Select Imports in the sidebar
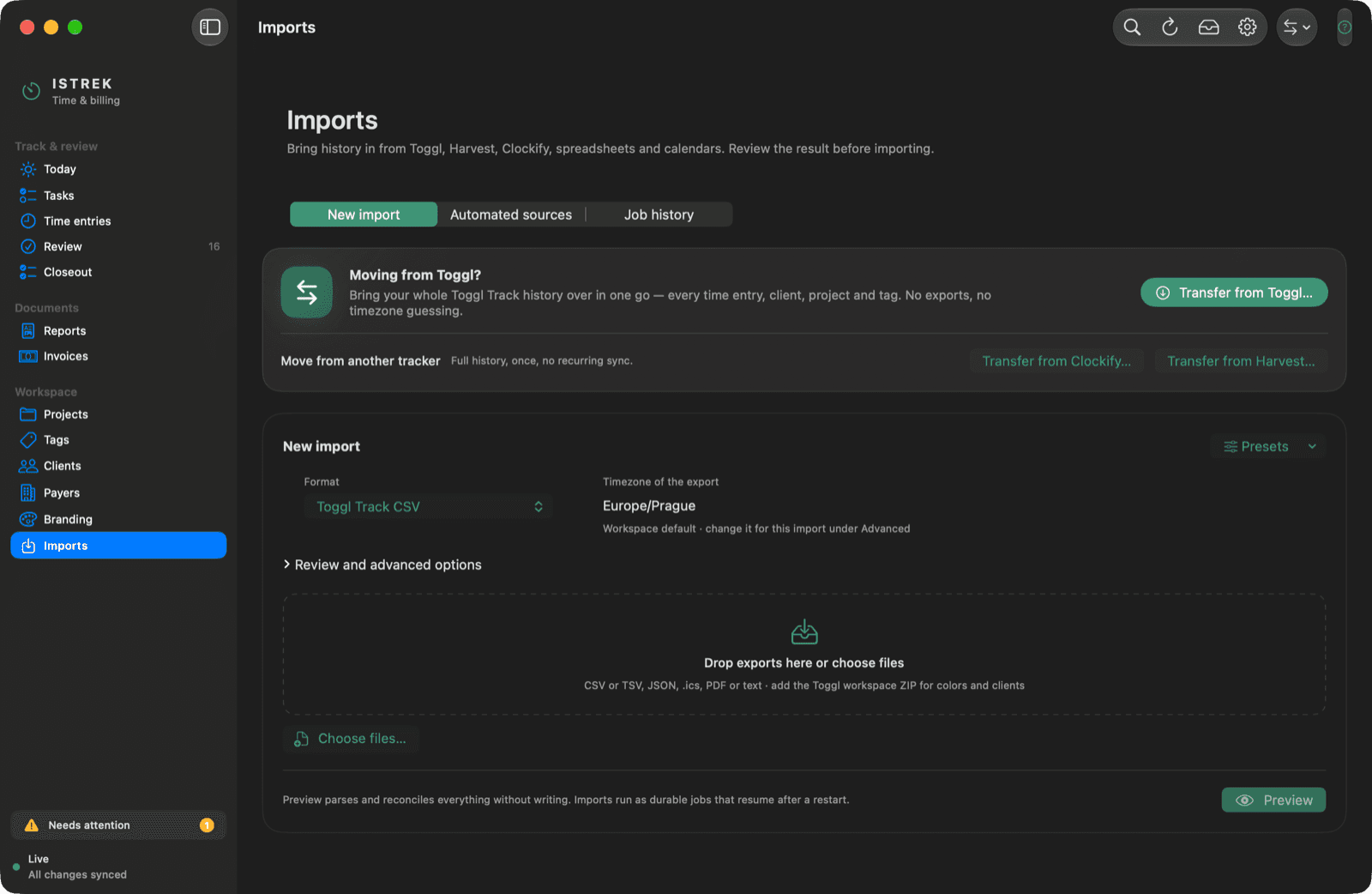The height and width of the screenshot is (894, 1372). click(x=118, y=546)
